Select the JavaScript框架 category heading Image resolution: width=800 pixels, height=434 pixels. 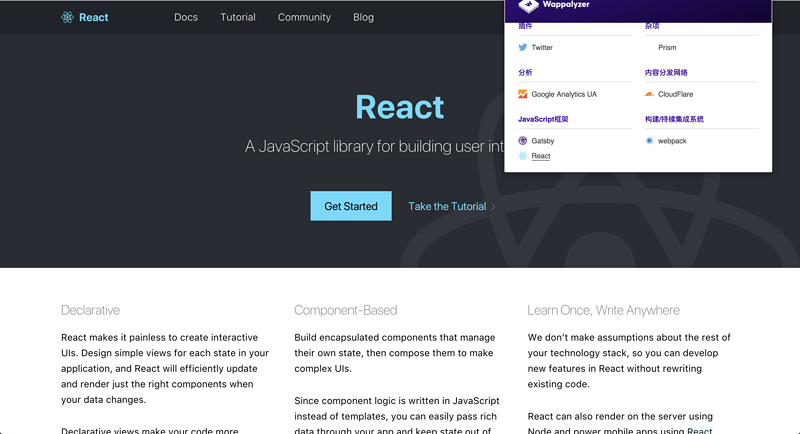543,119
